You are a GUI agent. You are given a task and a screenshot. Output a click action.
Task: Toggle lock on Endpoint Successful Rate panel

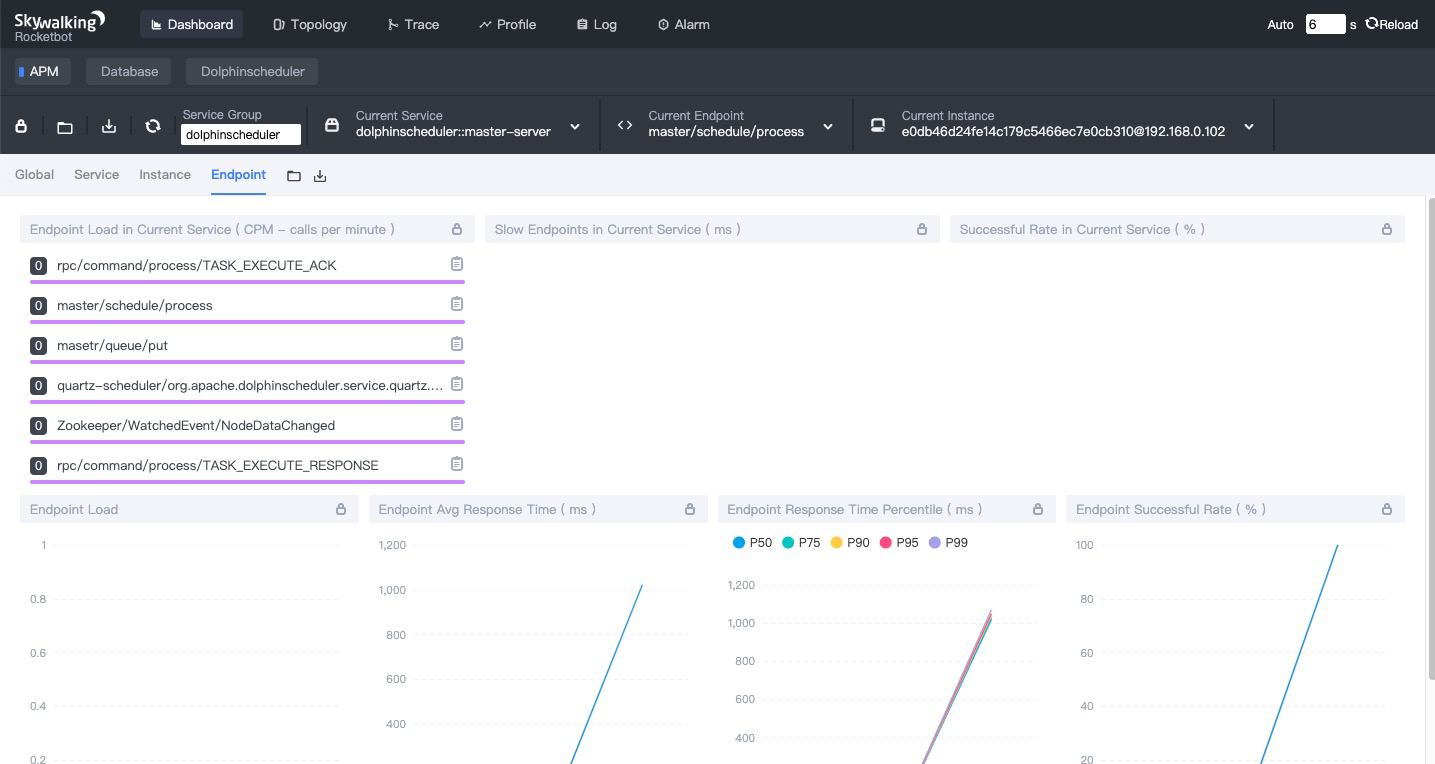(1387, 509)
